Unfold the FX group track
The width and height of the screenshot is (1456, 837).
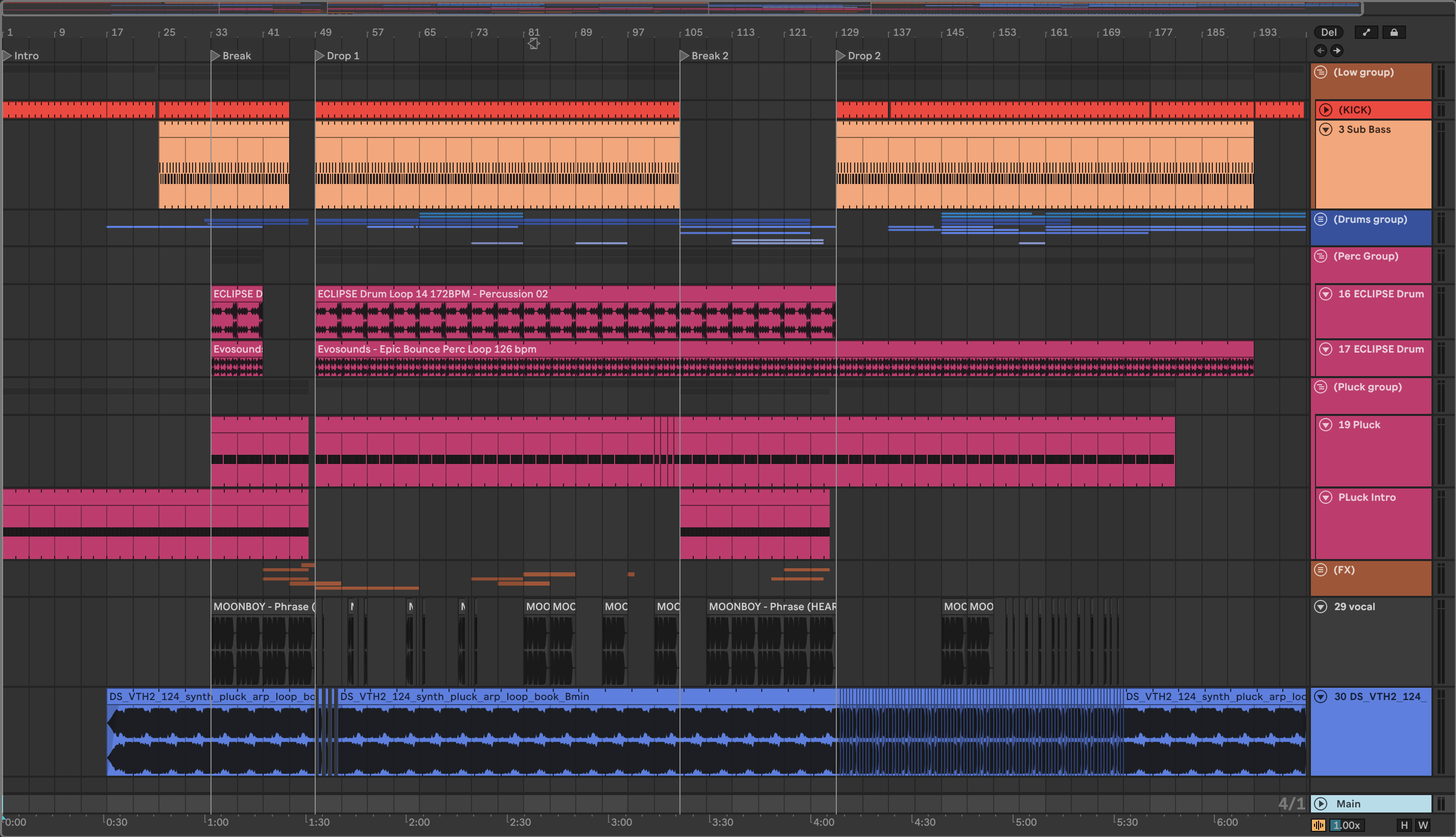[x=1321, y=570]
